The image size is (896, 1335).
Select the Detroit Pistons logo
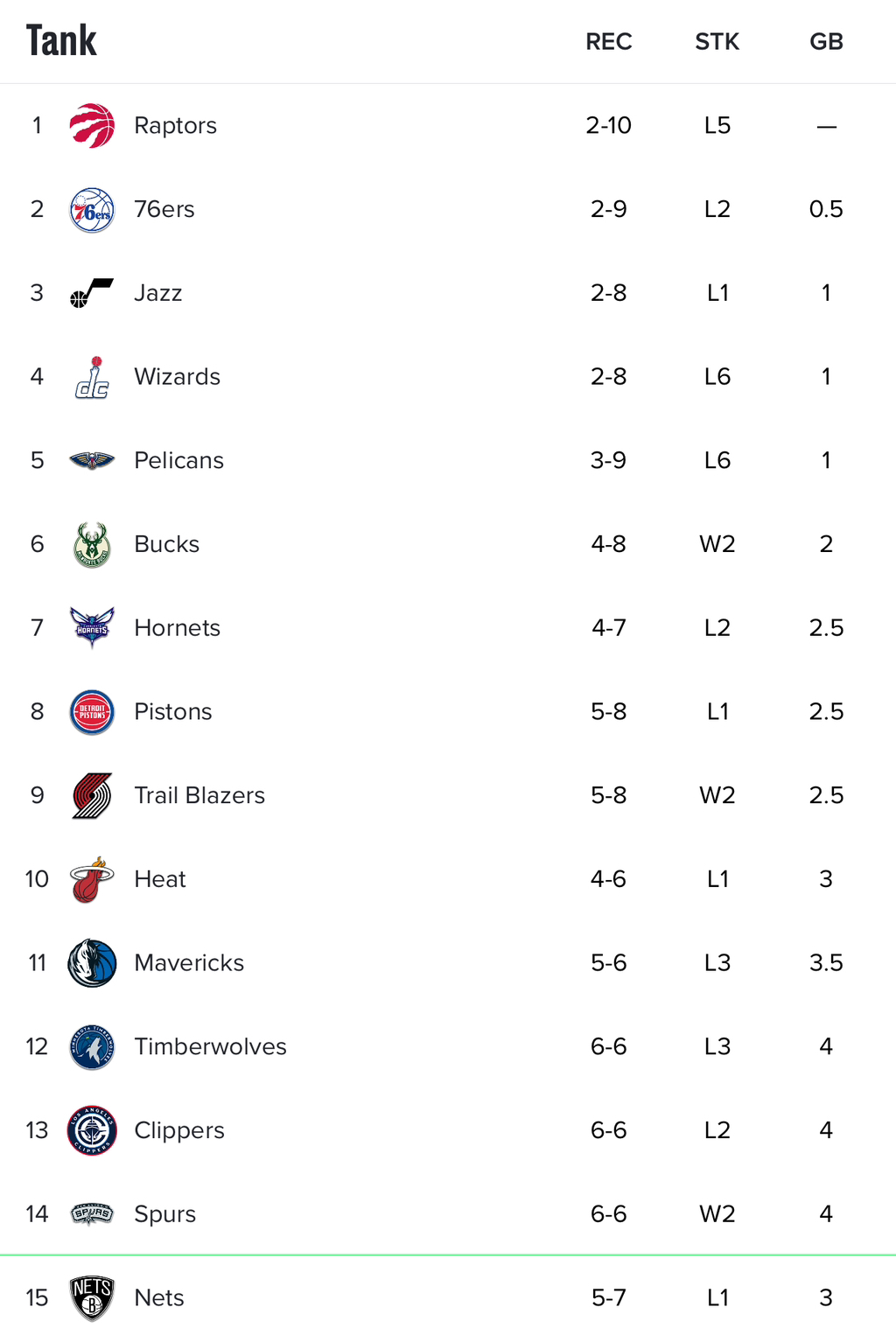[92, 711]
